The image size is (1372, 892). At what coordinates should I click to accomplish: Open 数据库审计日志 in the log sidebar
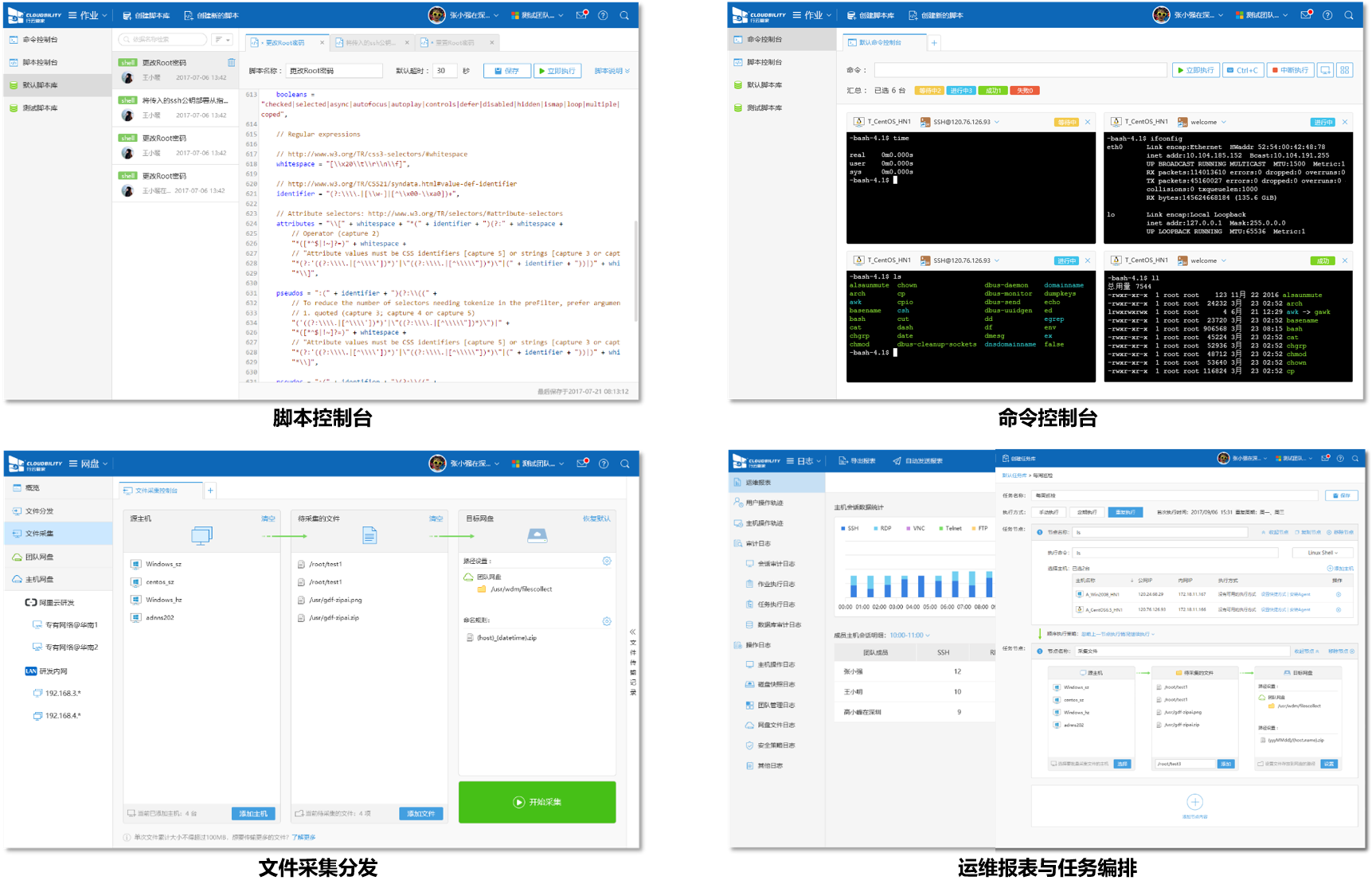tap(779, 624)
